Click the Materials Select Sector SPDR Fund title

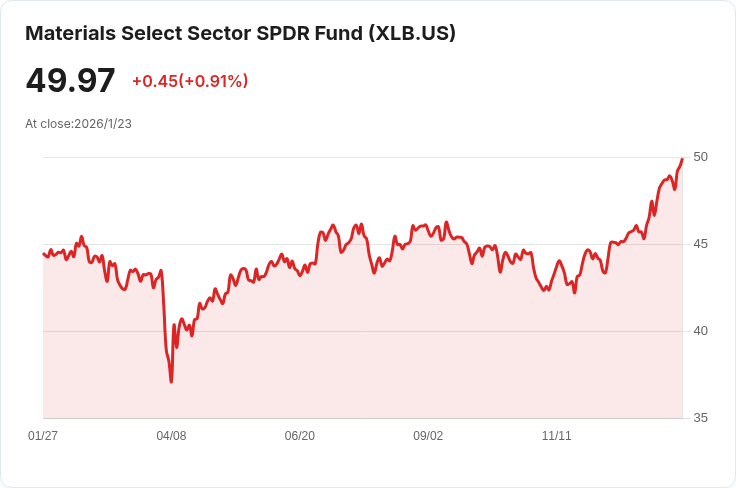coord(240,33)
